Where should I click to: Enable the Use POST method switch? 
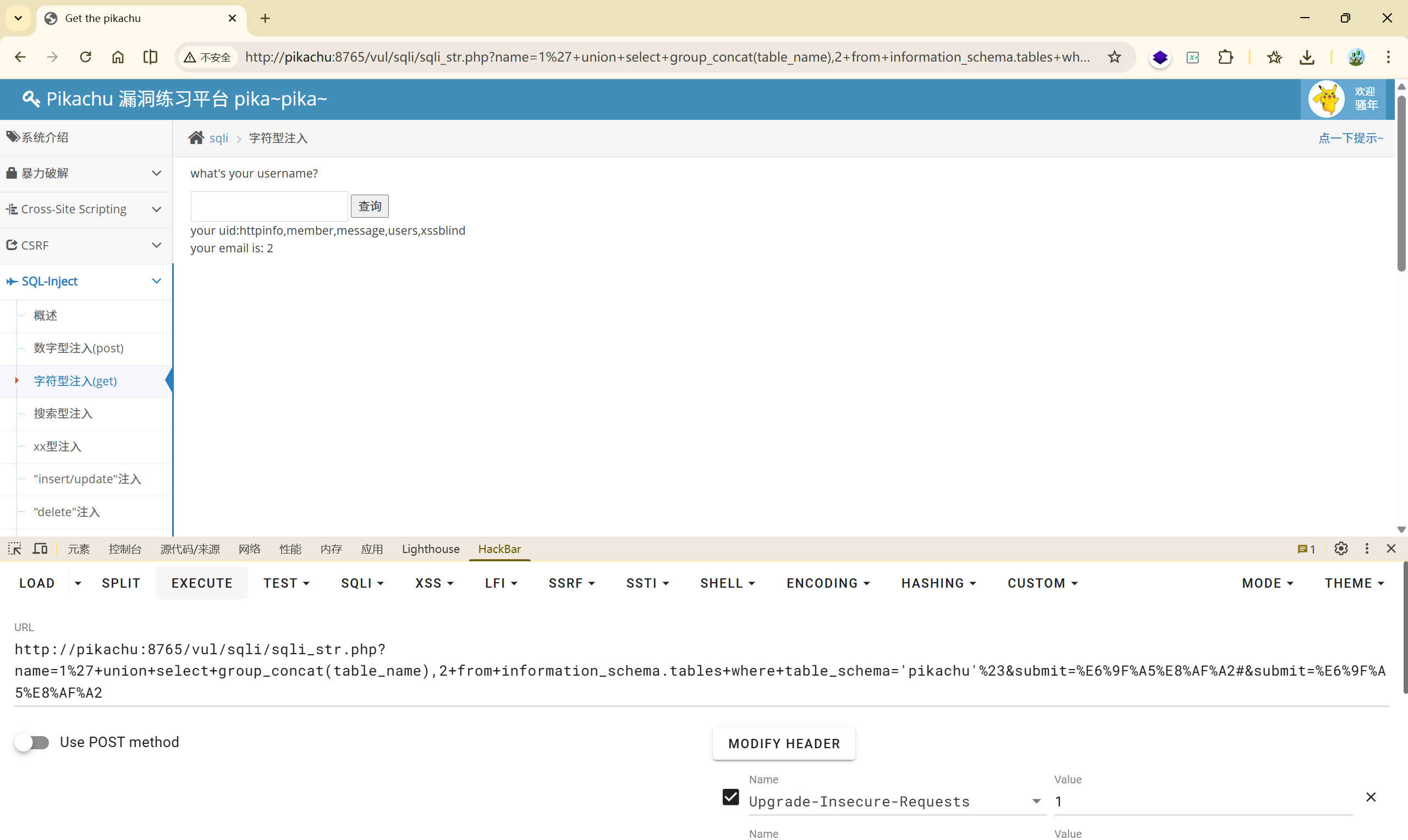click(32, 742)
